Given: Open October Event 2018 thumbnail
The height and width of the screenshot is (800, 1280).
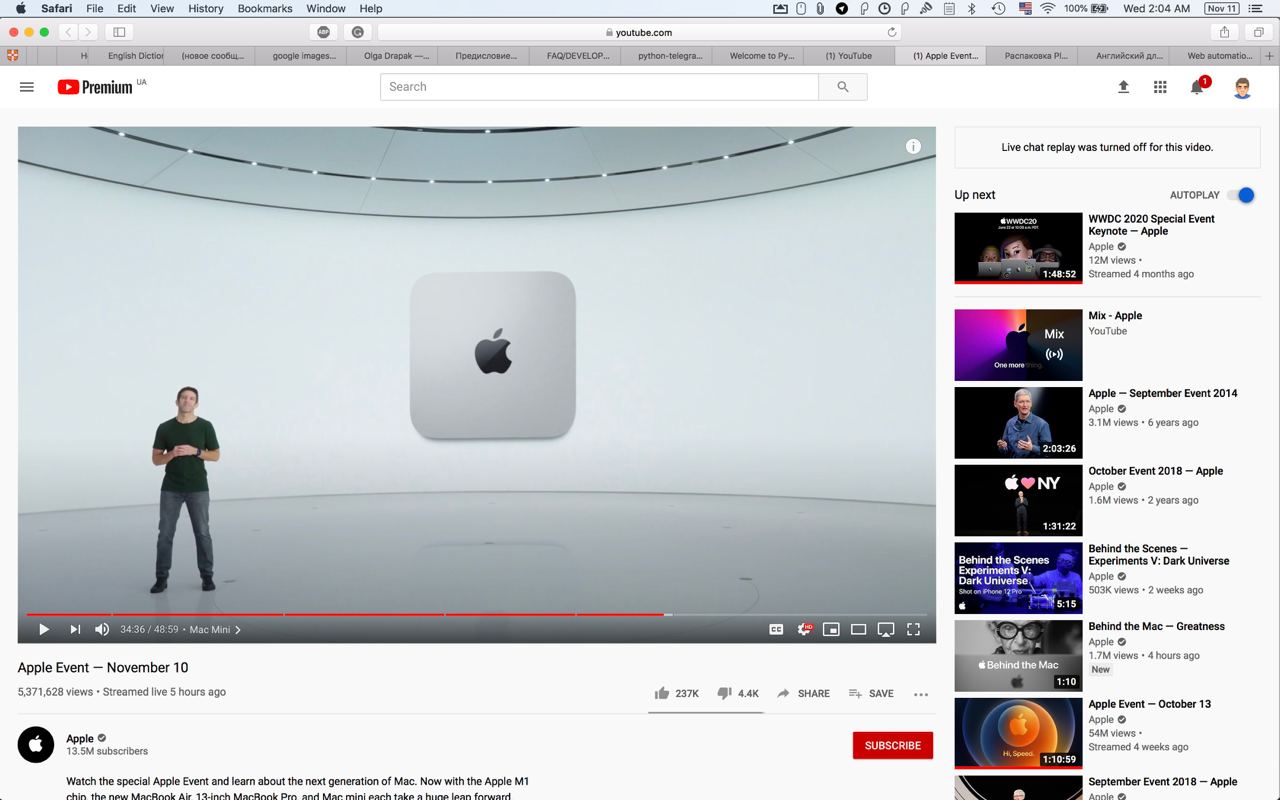Looking at the screenshot, I should point(1018,500).
